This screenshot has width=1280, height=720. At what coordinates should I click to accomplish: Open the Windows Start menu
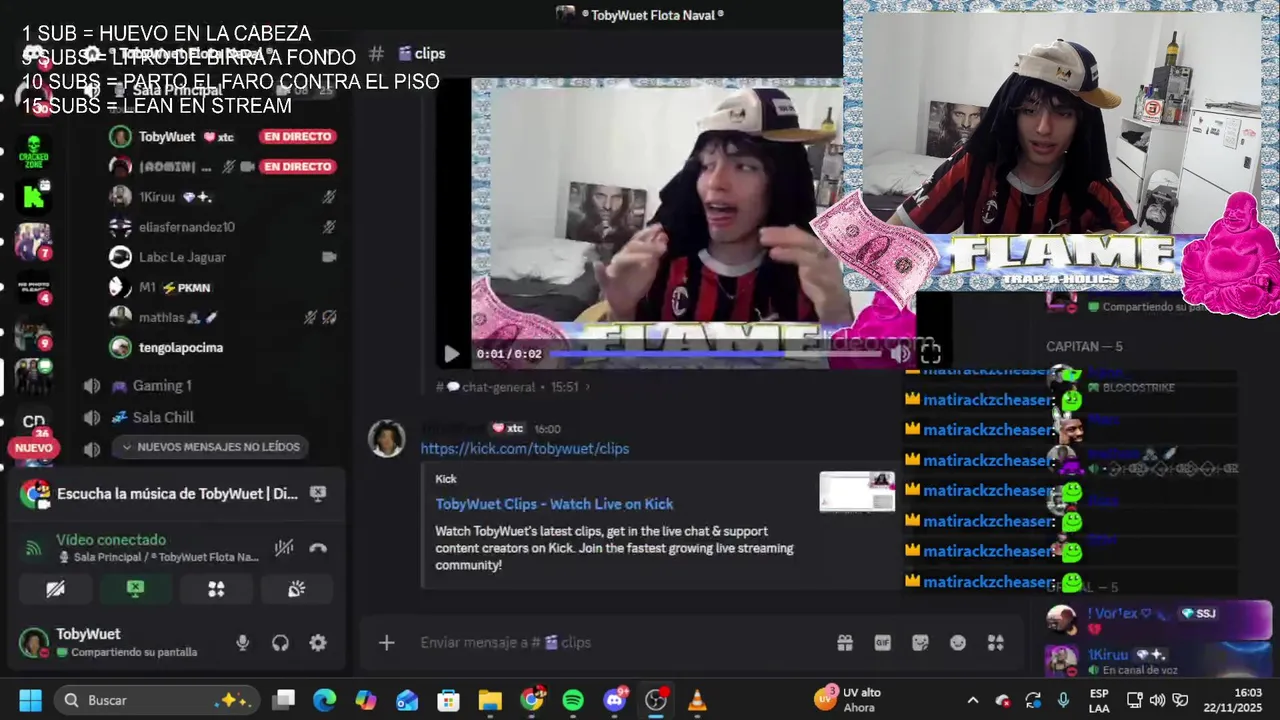pyautogui.click(x=31, y=700)
